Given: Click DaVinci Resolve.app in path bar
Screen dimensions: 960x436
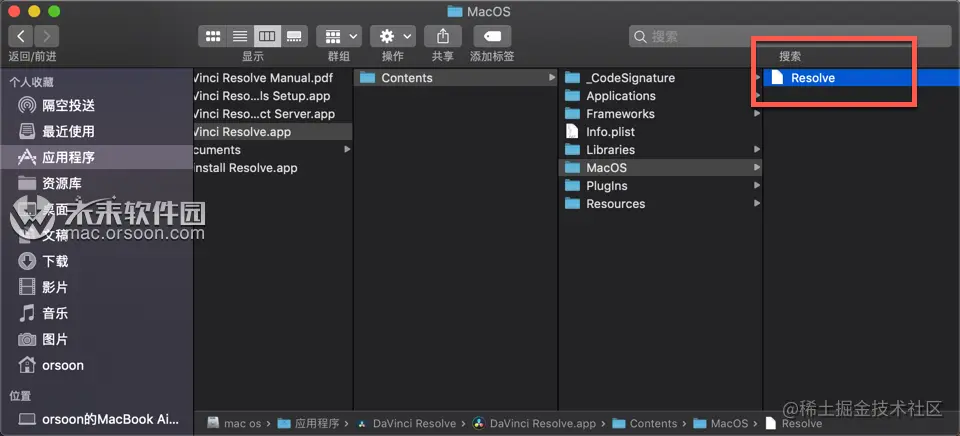Looking at the screenshot, I should (x=534, y=424).
